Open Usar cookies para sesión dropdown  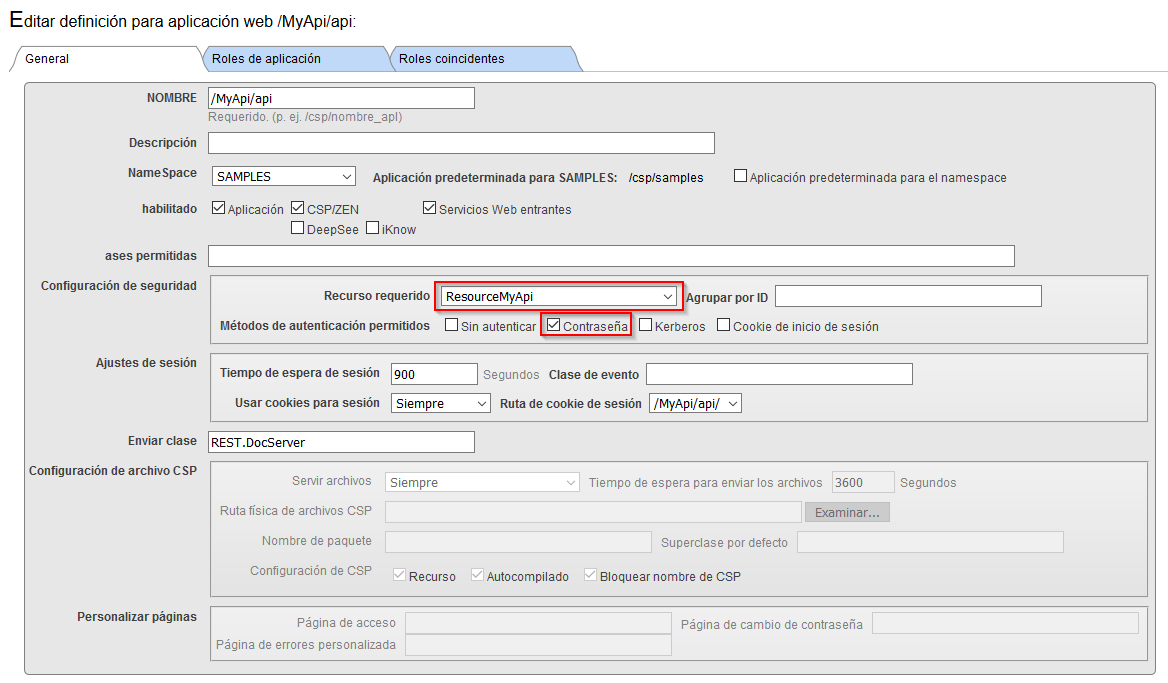[x=440, y=404]
